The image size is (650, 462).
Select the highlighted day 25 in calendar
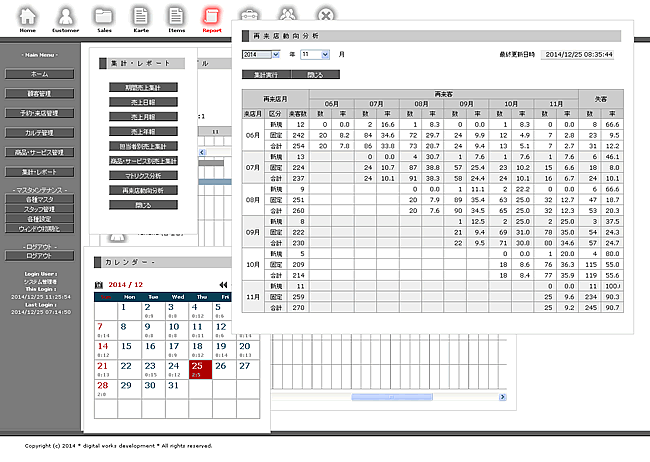200,369
